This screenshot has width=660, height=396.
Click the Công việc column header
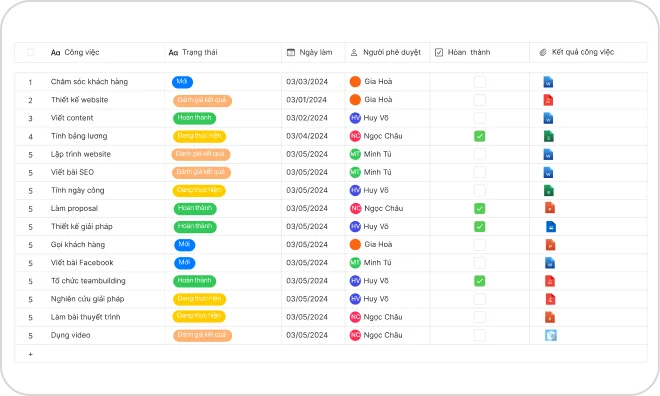pyautogui.click(x=90, y=53)
